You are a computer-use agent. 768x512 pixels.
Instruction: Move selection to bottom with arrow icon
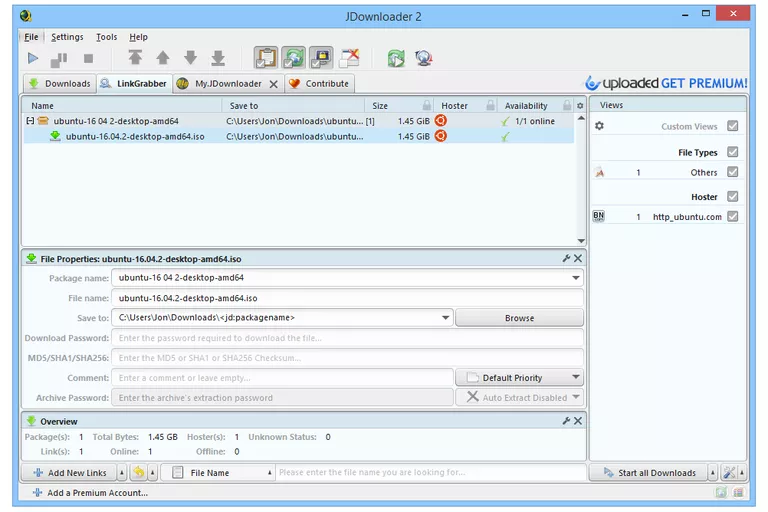(x=218, y=58)
